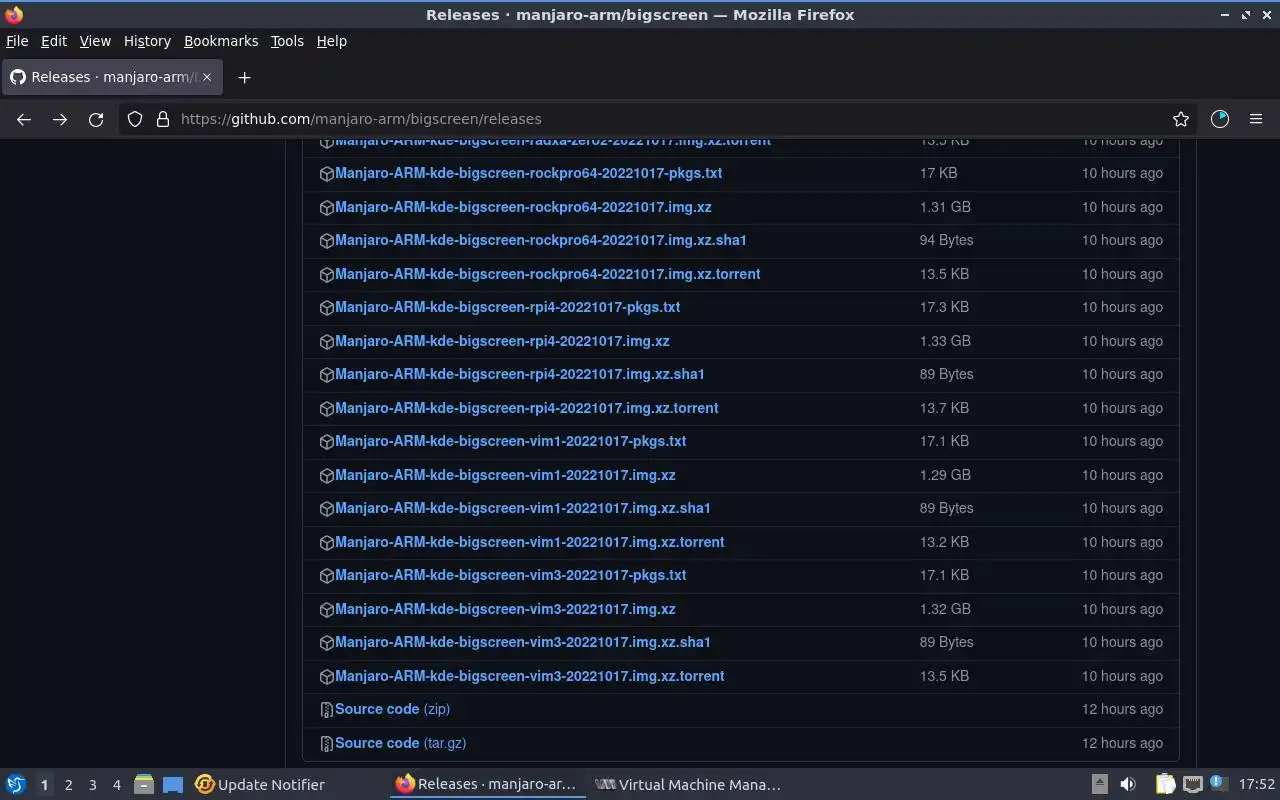The height and width of the screenshot is (800, 1280).
Task: Click the package icon beside rockpro64 img.xz
Action: tap(326, 207)
